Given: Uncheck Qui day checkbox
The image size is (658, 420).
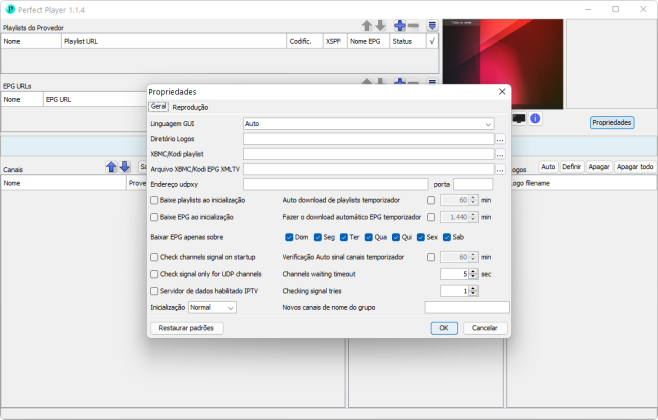Looking at the screenshot, I should click(396, 237).
